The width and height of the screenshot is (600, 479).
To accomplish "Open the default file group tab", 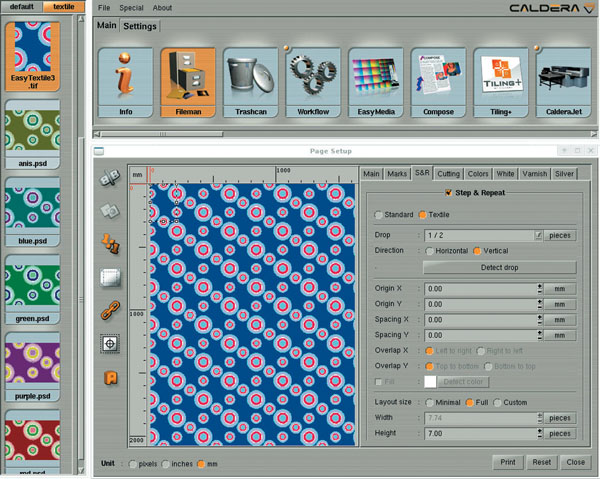I will pyautogui.click(x=21, y=7).
